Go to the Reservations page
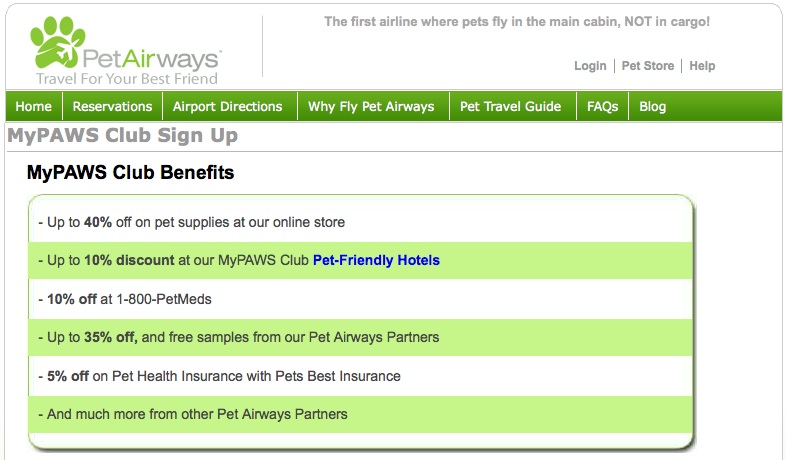786x460 pixels. click(x=112, y=106)
